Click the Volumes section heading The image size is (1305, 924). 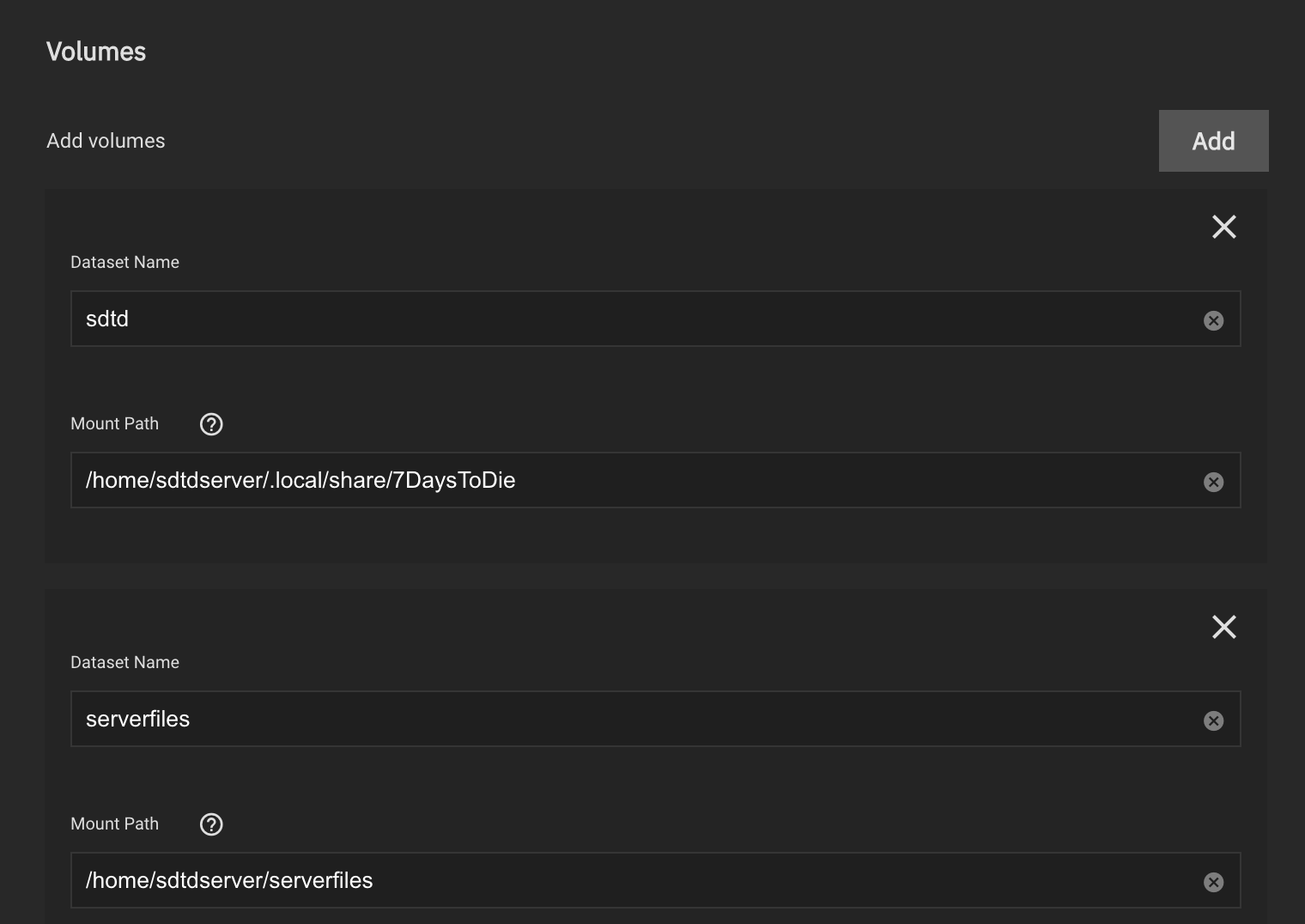tap(96, 52)
